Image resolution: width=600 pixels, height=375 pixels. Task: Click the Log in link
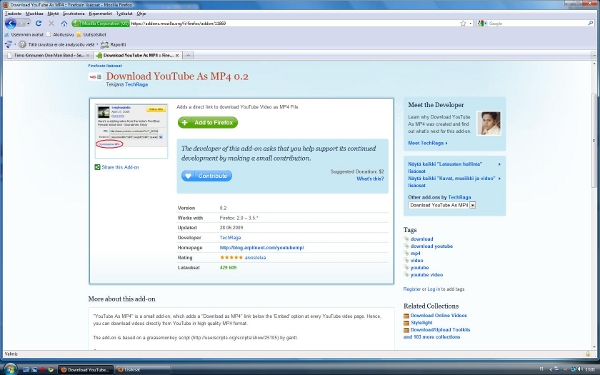pyautogui.click(x=434, y=289)
